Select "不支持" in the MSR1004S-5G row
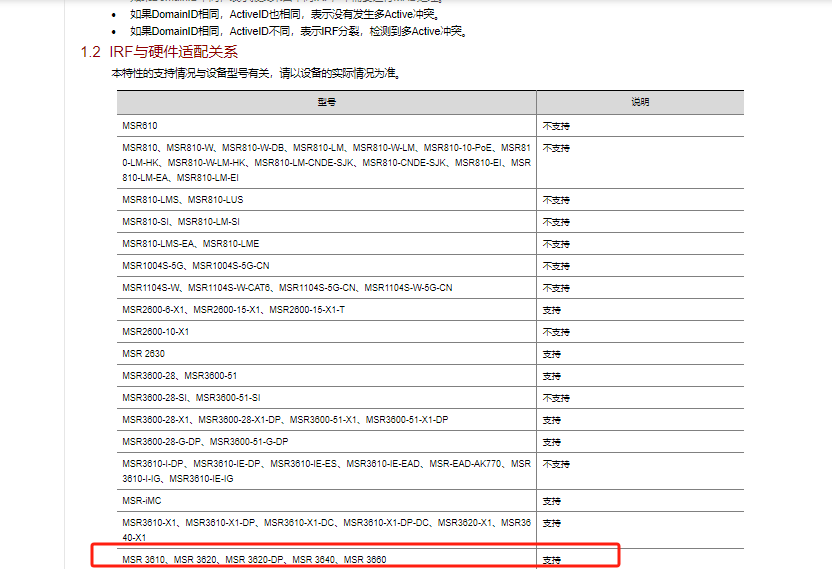This screenshot has width=832, height=569. click(x=556, y=266)
